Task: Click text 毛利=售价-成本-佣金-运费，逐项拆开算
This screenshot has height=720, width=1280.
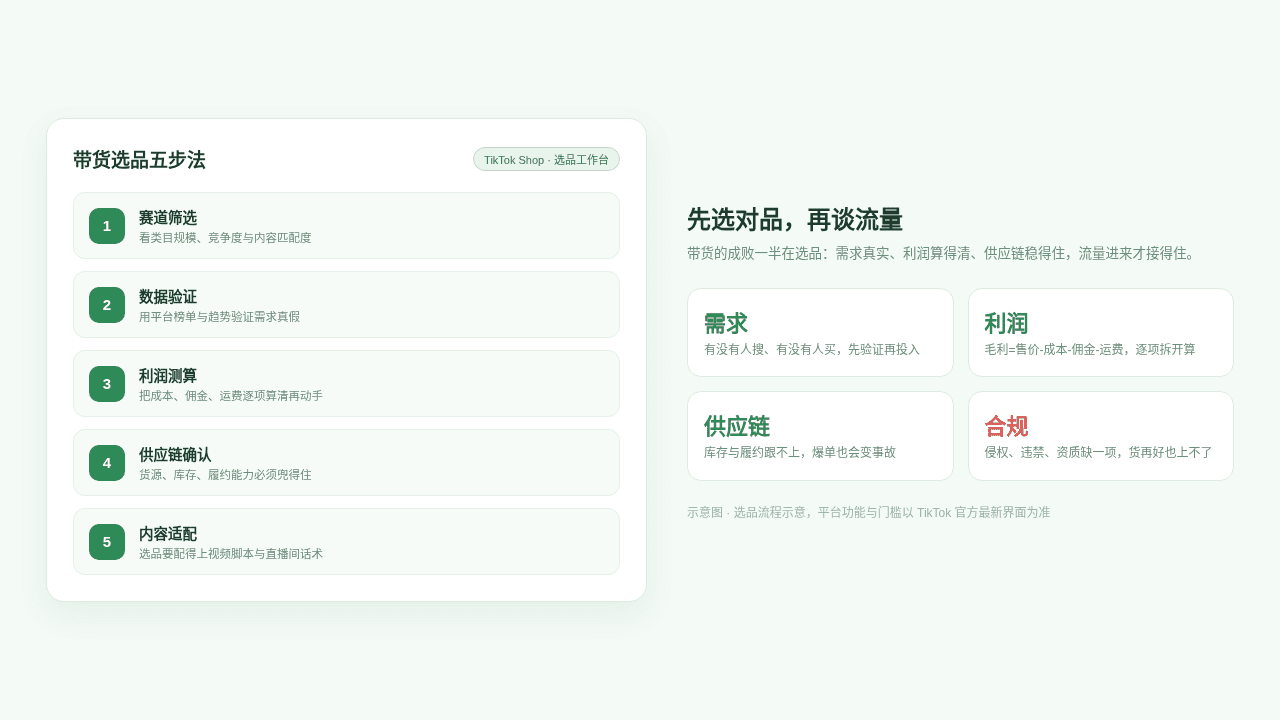Action: tap(1090, 349)
